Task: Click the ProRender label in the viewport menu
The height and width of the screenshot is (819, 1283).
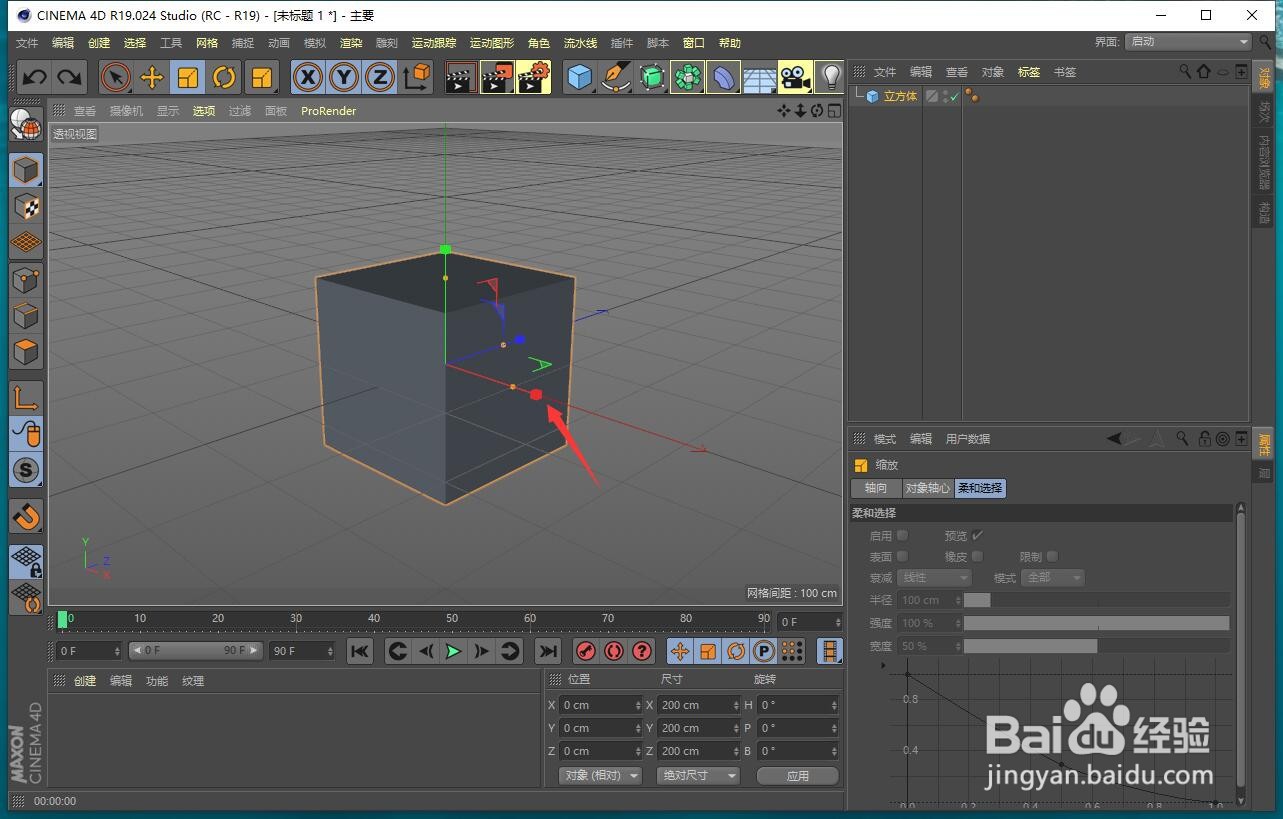Action: tap(328, 111)
